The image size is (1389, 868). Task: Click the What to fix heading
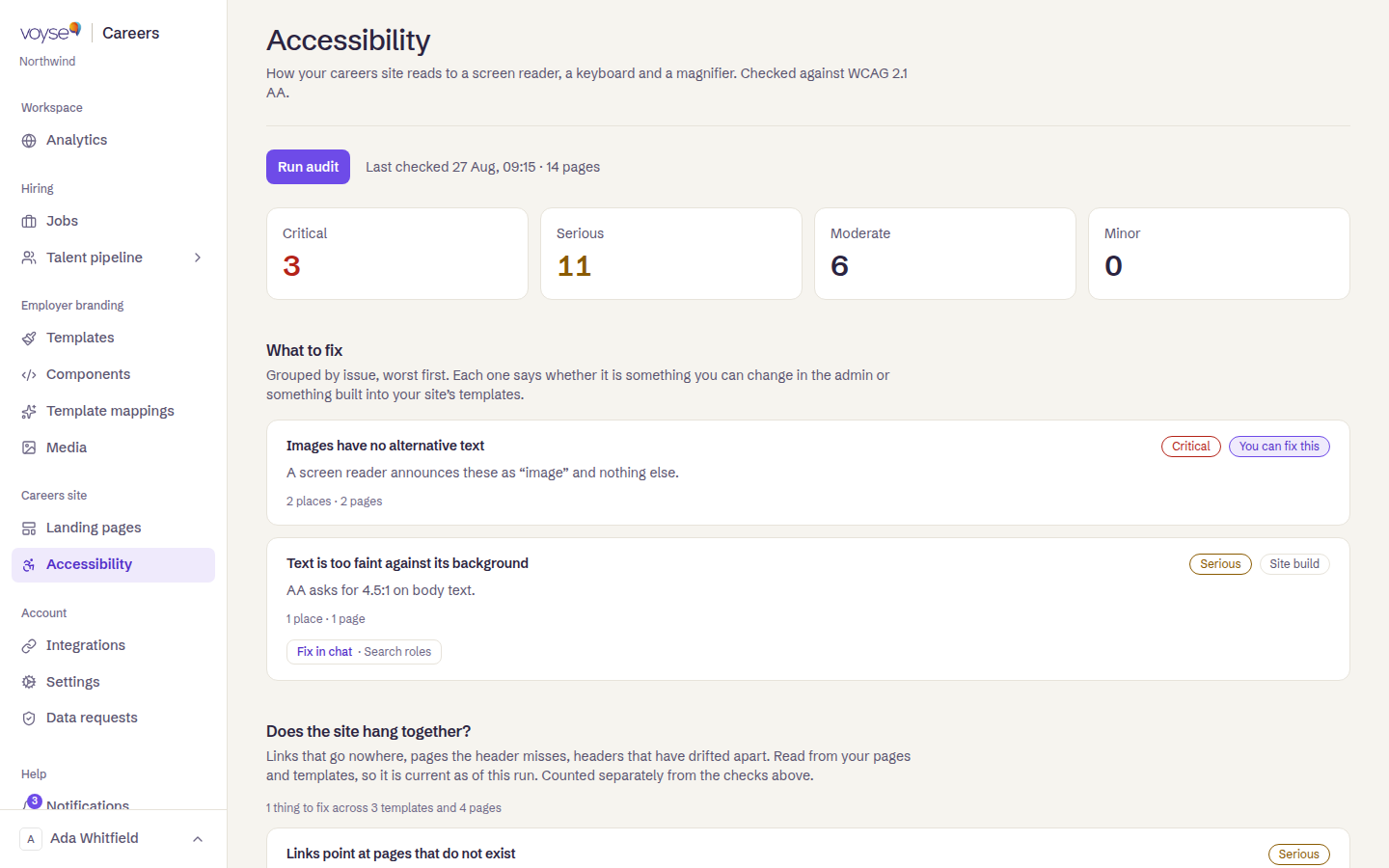click(x=304, y=351)
